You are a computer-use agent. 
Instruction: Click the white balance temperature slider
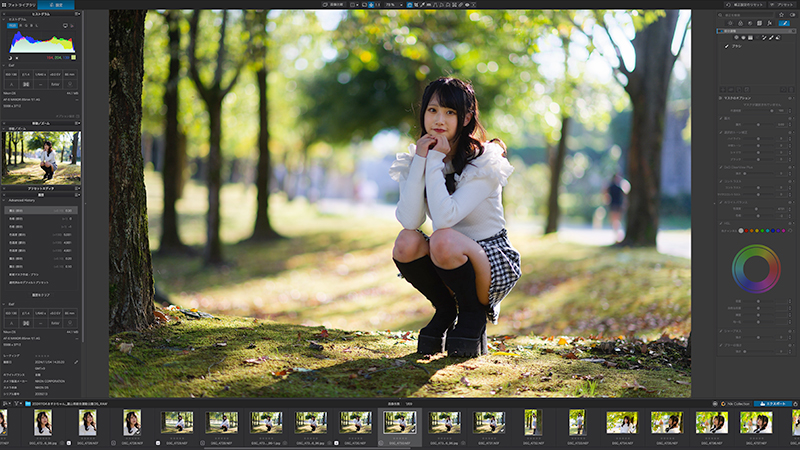(x=758, y=209)
